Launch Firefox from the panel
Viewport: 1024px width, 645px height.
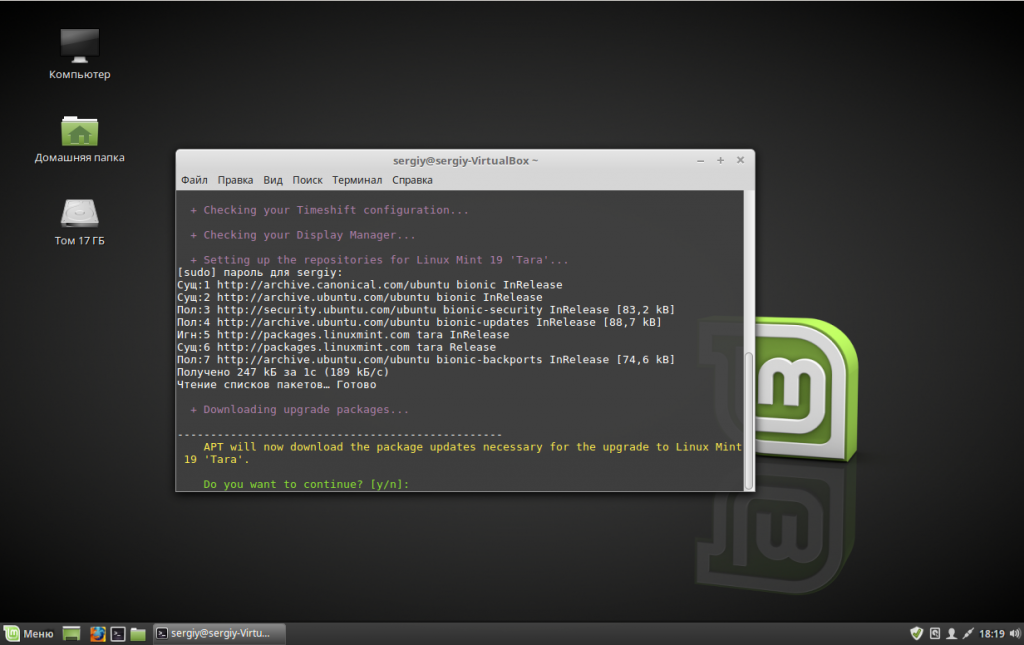coord(97,633)
